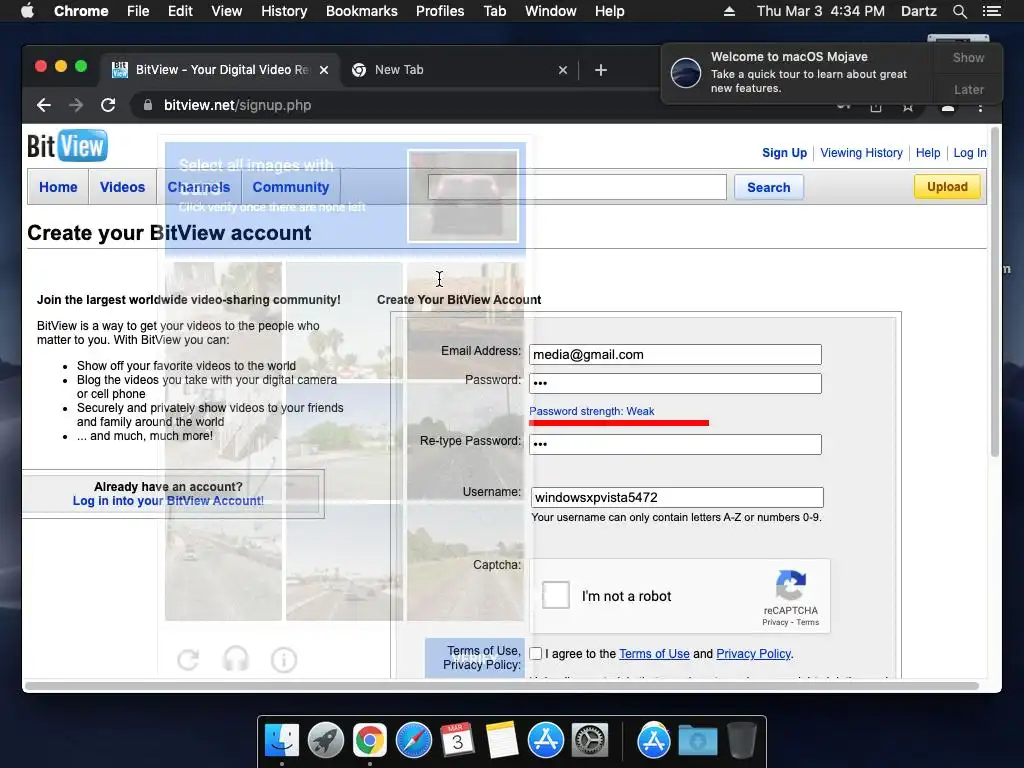Check the I'm not a robot box
This screenshot has height=768, width=1024.
point(556,596)
